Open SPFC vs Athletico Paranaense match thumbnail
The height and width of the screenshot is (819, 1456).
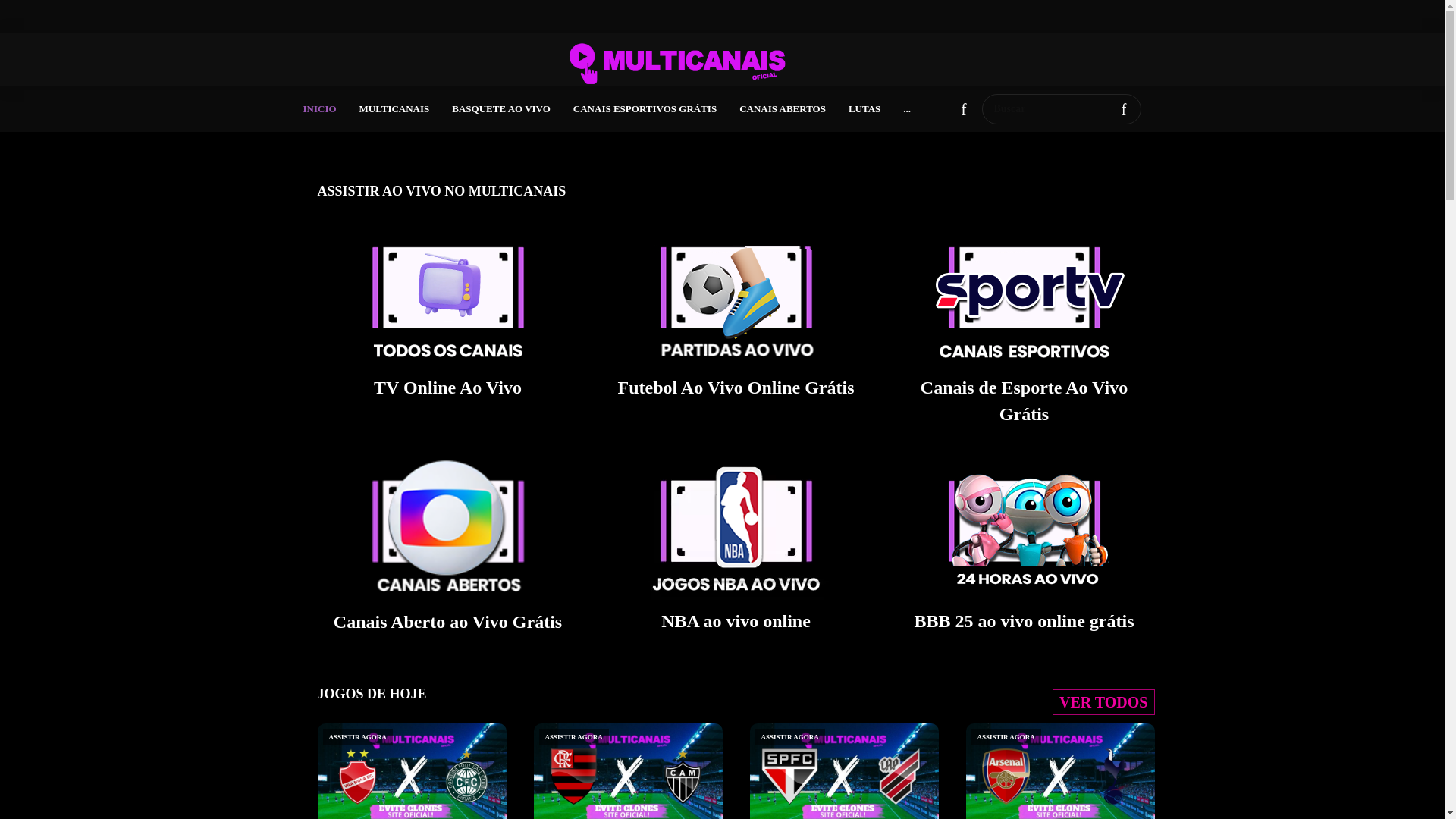pos(844,771)
